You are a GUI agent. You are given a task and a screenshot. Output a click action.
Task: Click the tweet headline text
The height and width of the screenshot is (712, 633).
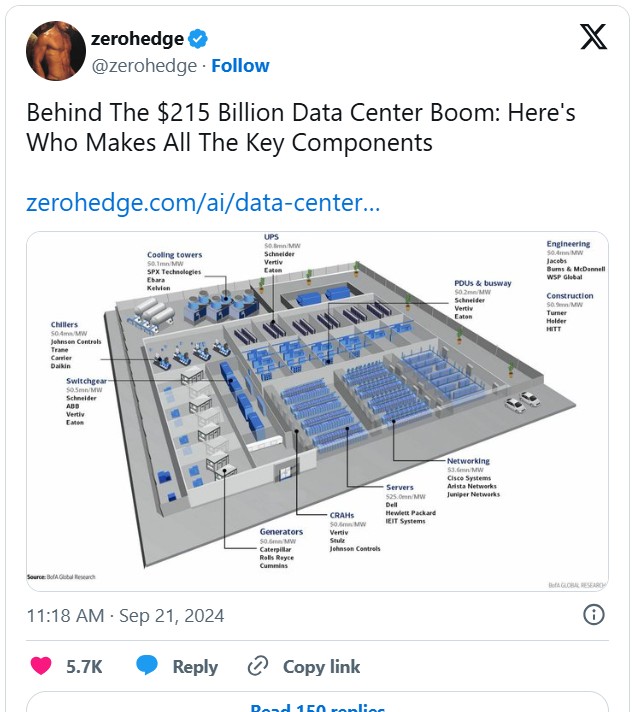[301, 127]
